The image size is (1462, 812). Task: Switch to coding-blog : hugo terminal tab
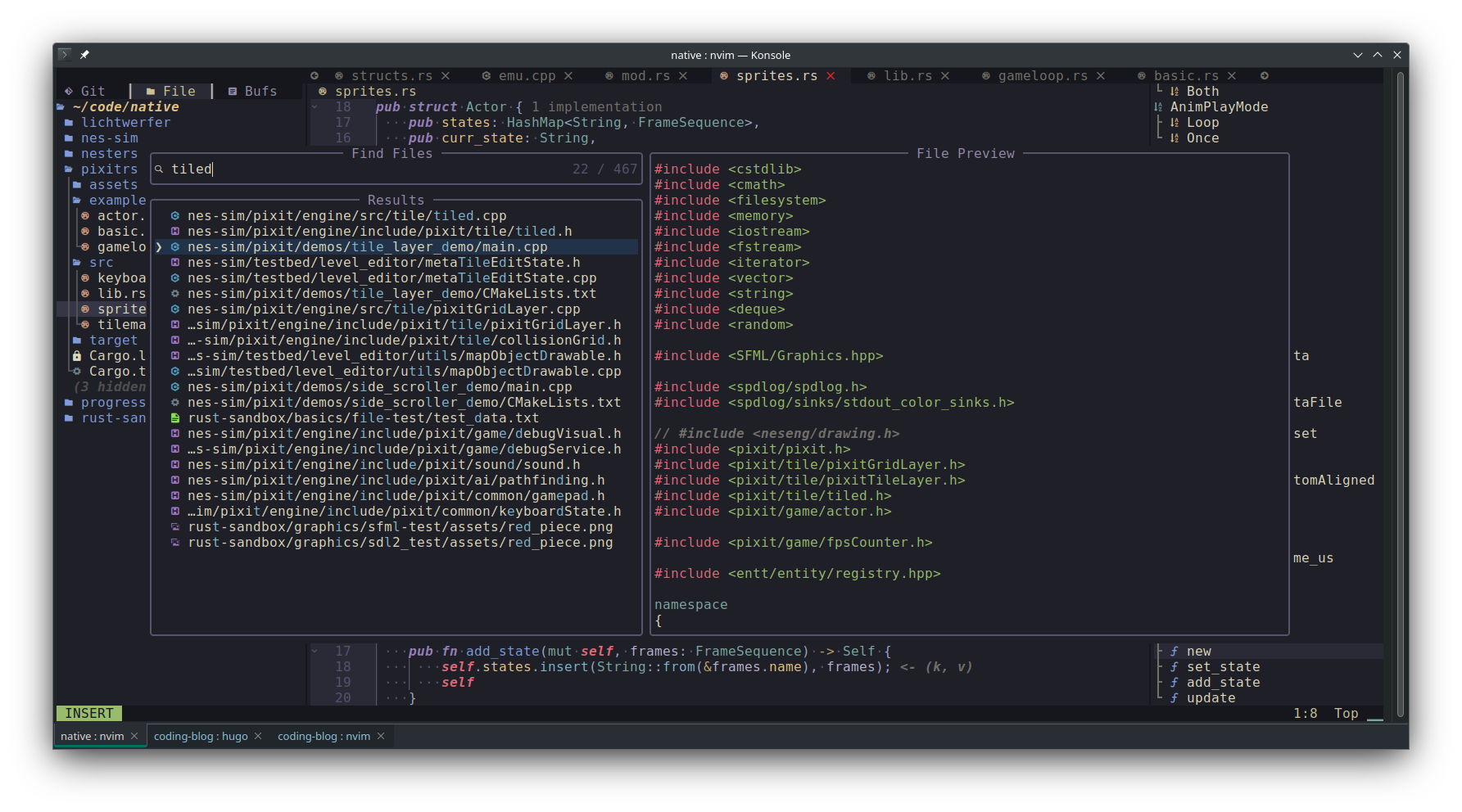(x=201, y=737)
